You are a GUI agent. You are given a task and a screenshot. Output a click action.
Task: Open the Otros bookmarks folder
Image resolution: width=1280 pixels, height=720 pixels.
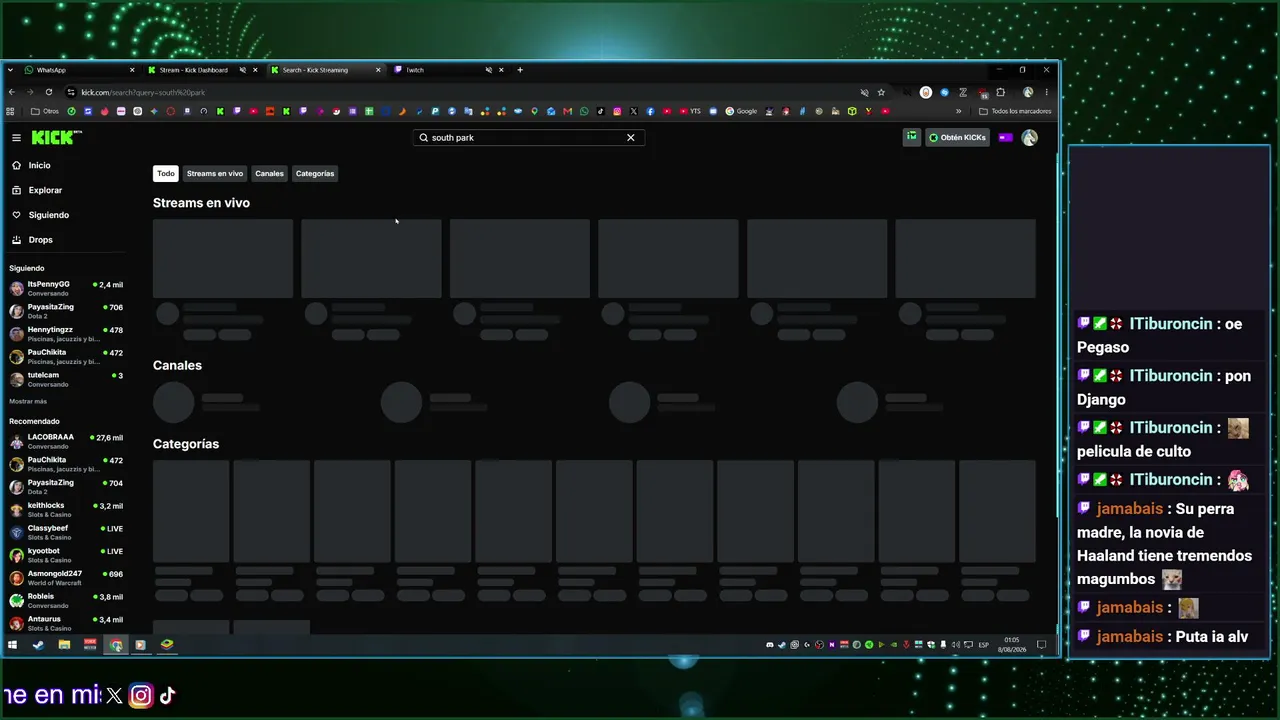[x=45, y=111]
